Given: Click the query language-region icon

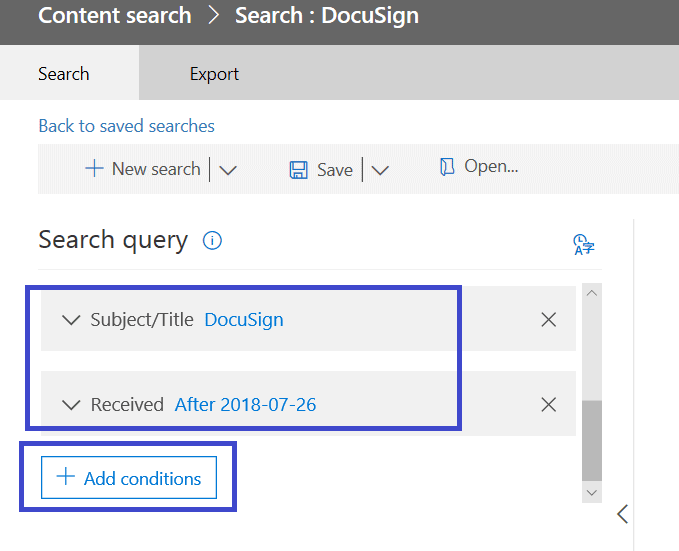Looking at the screenshot, I should [584, 245].
